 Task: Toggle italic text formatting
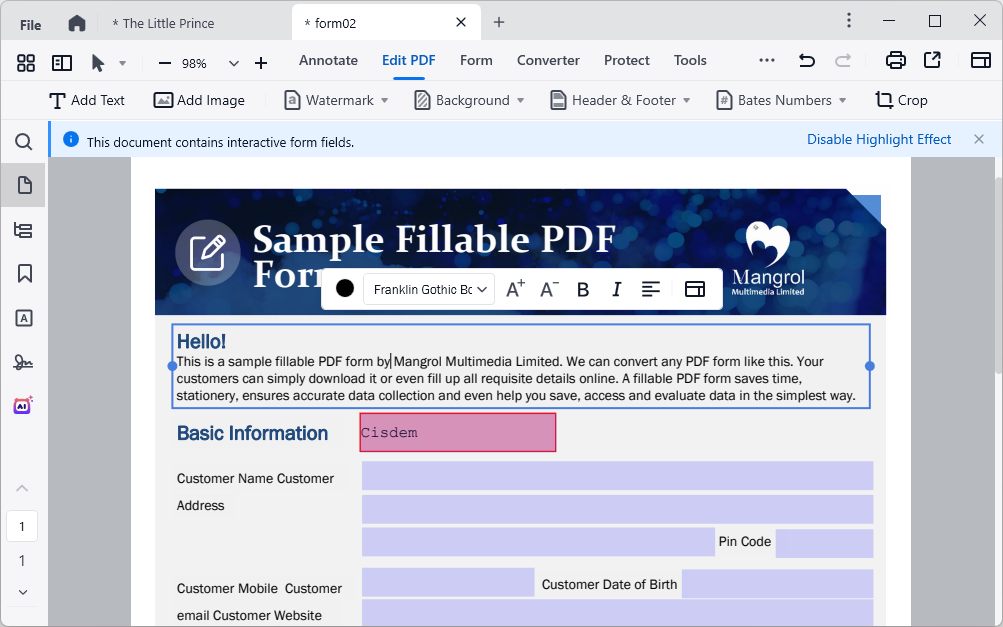pyautogui.click(x=616, y=289)
